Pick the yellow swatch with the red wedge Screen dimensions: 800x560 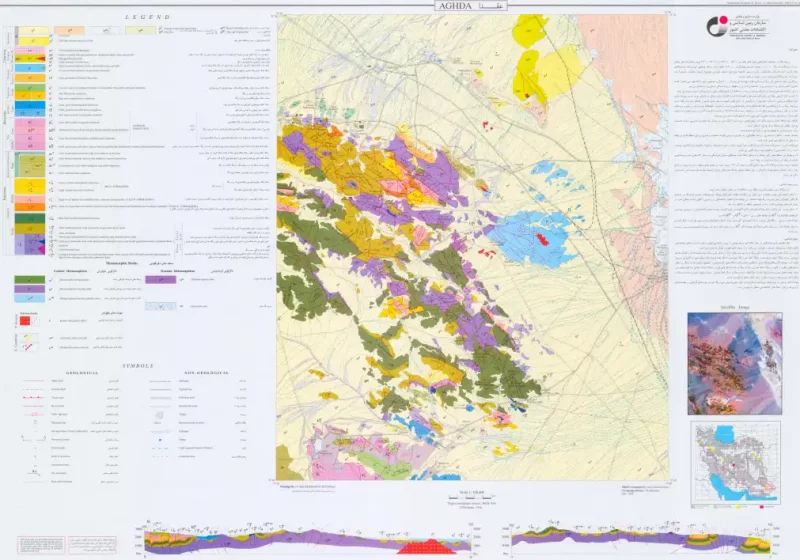click(30, 59)
